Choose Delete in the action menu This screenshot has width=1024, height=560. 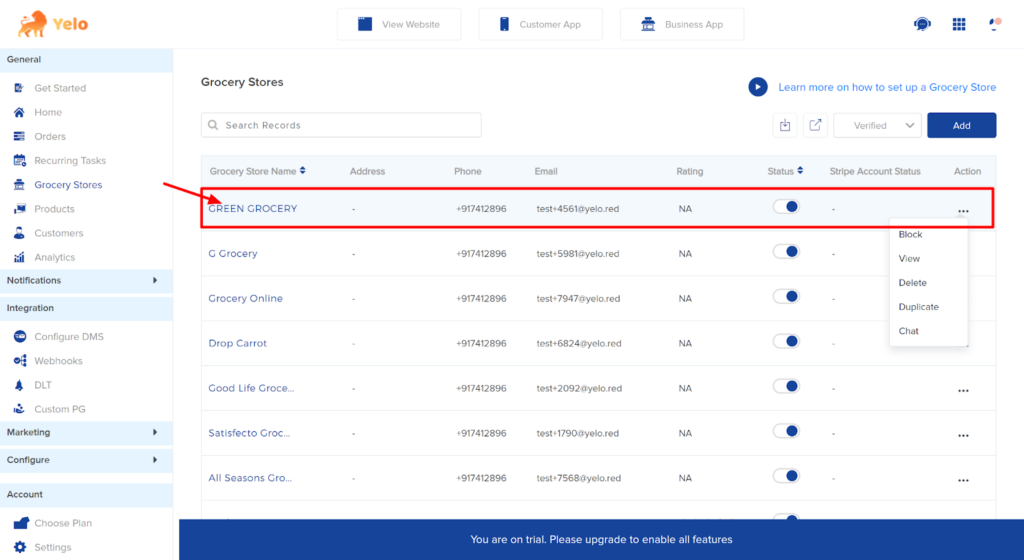(x=912, y=283)
